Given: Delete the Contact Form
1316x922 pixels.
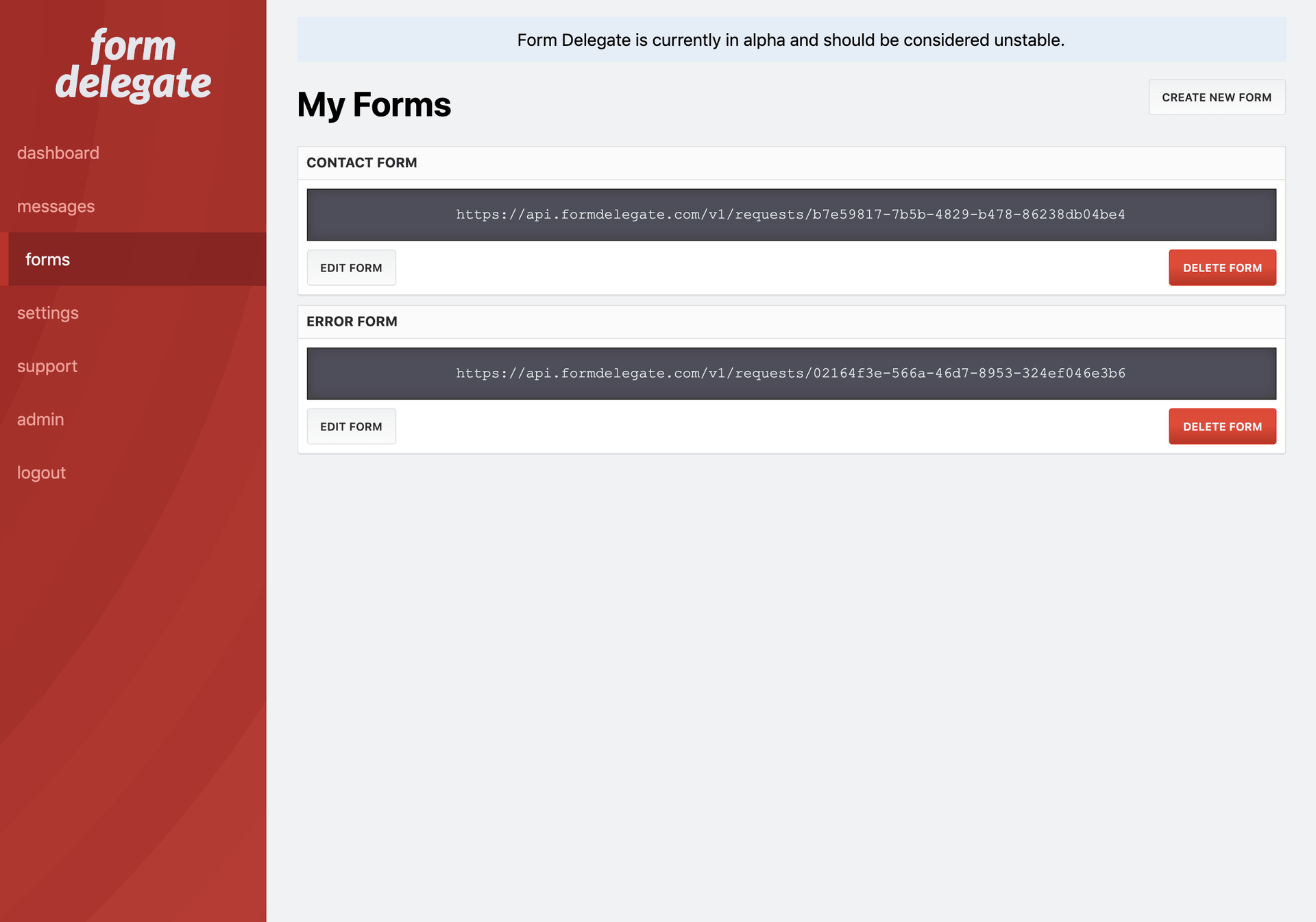Looking at the screenshot, I should (x=1222, y=267).
